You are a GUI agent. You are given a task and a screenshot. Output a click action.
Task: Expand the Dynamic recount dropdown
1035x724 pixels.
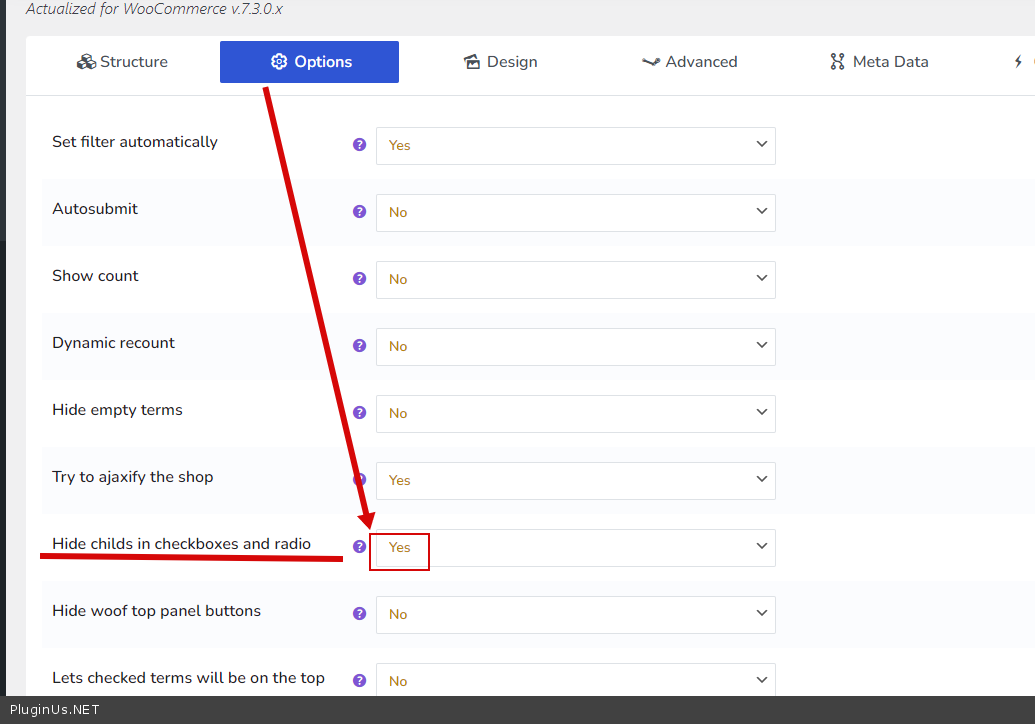click(575, 346)
